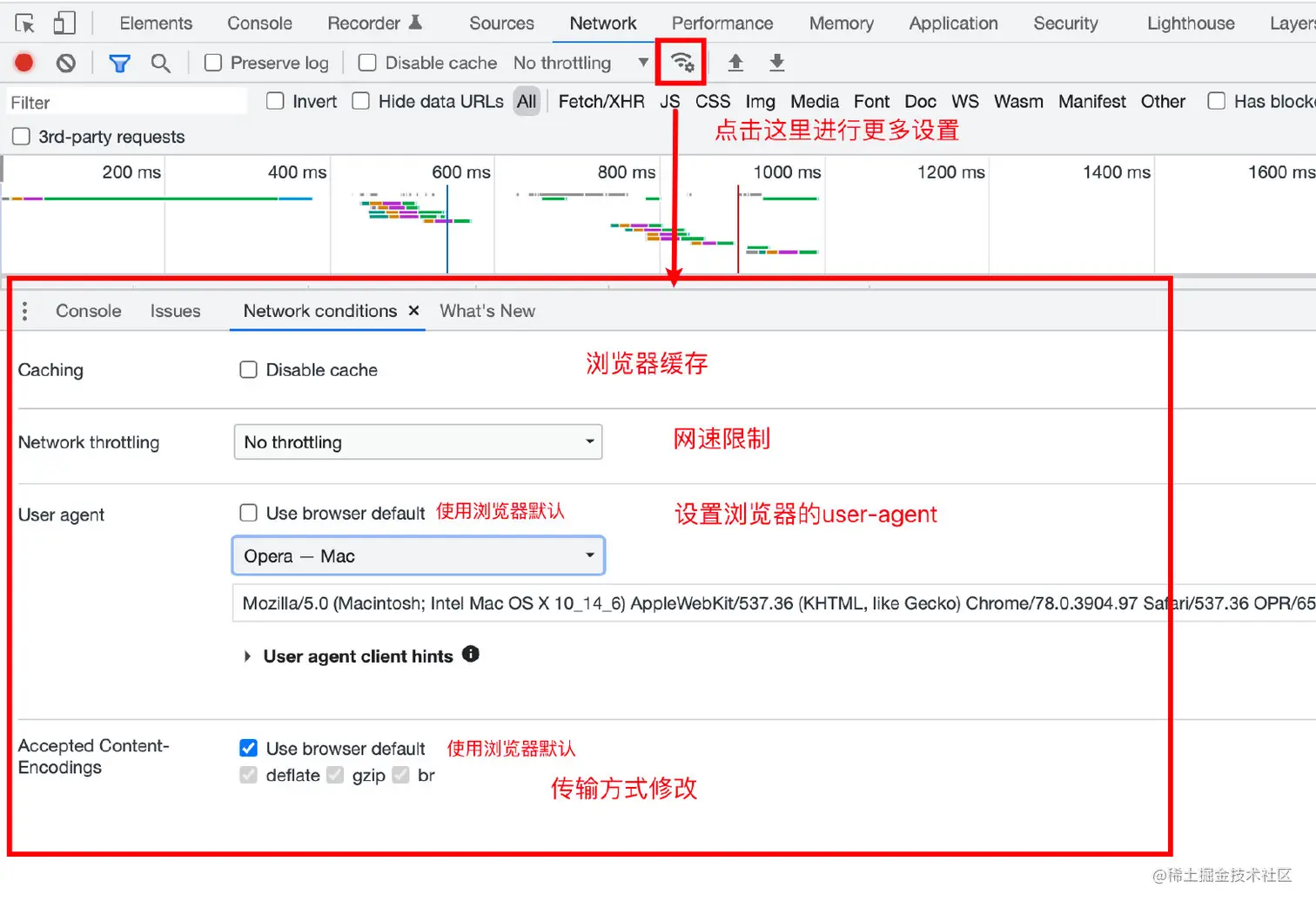Toggle the device toolbar icon
1316x908 pixels.
click(x=64, y=24)
